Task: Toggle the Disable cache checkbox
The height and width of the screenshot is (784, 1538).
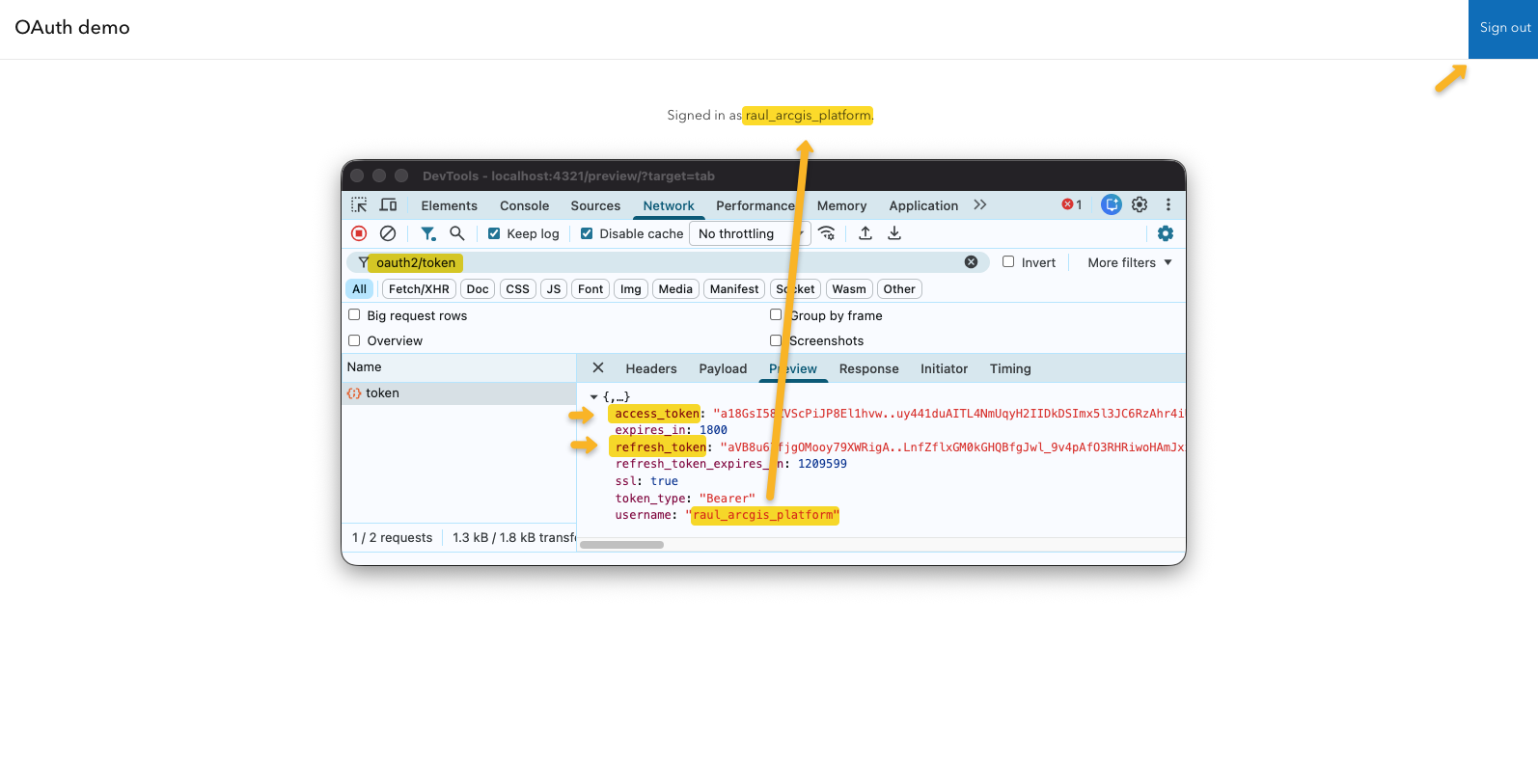Action: point(587,233)
